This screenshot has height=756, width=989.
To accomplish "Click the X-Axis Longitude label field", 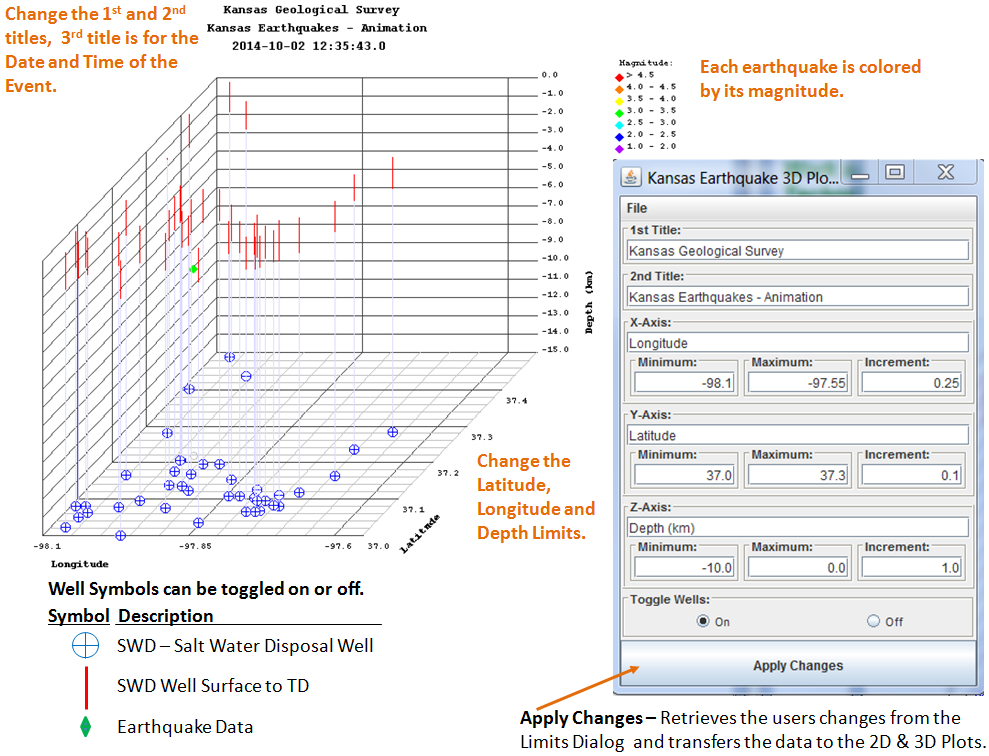I will [x=798, y=343].
